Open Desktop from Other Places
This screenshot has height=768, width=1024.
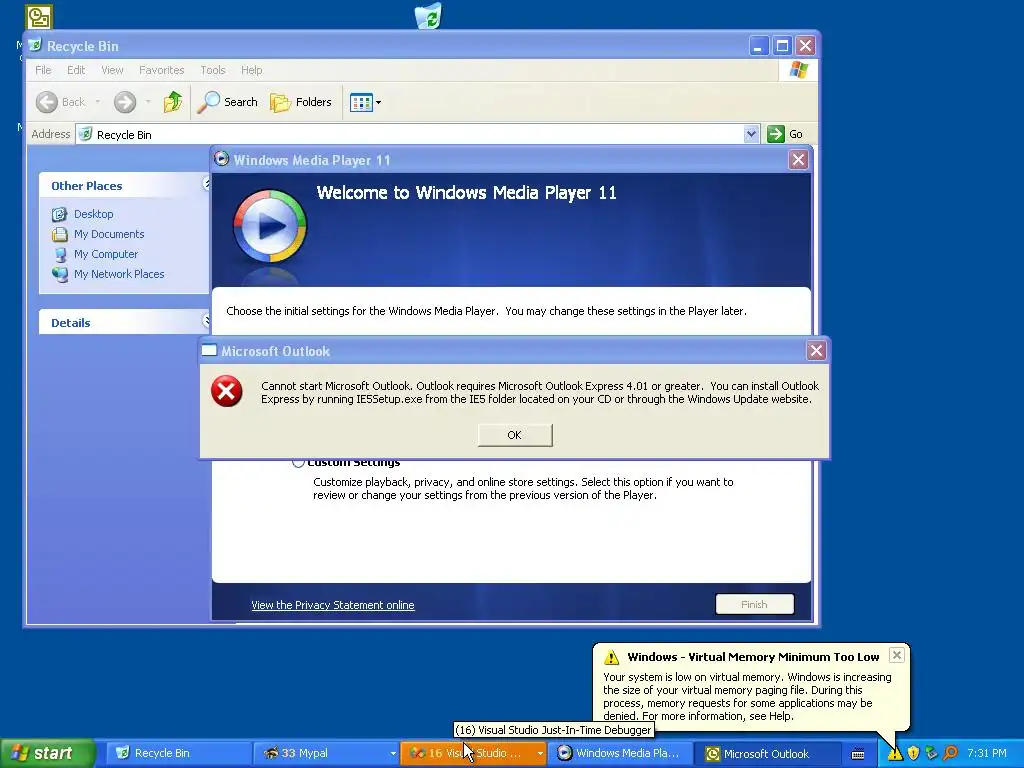pyautogui.click(x=93, y=214)
